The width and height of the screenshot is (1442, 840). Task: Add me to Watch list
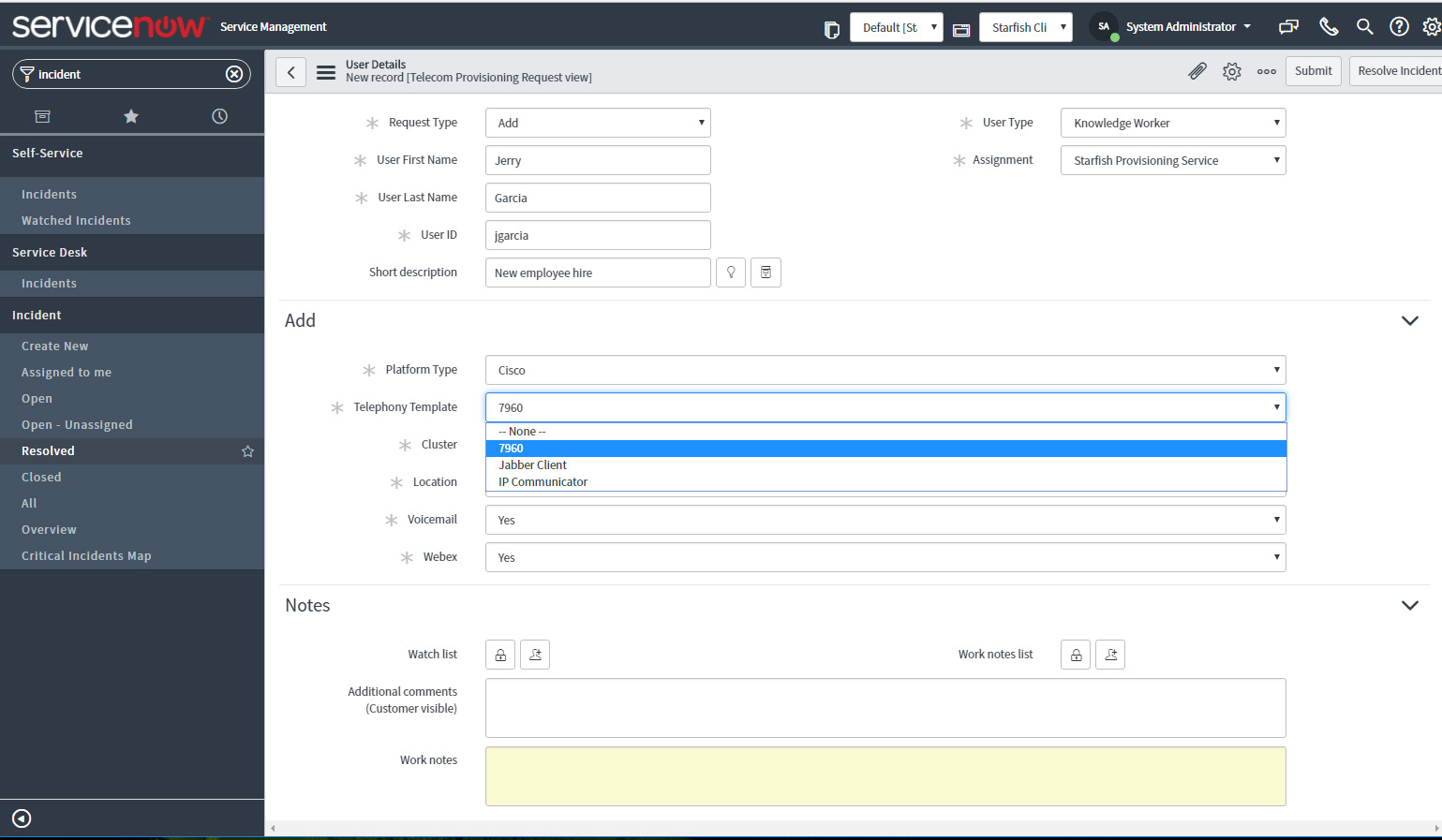tap(535, 655)
